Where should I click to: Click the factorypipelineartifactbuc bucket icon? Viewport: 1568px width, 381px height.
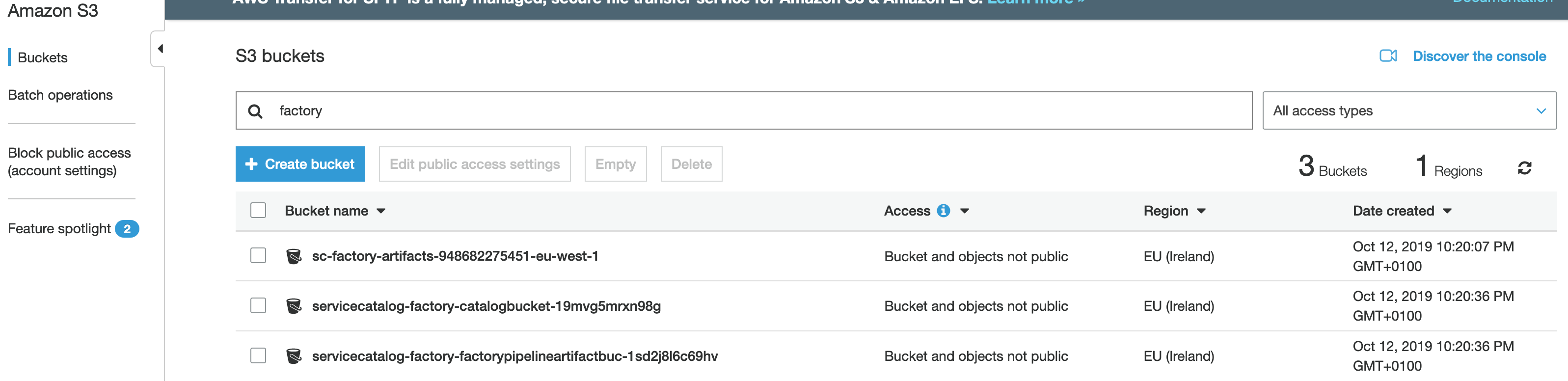(294, 356)
